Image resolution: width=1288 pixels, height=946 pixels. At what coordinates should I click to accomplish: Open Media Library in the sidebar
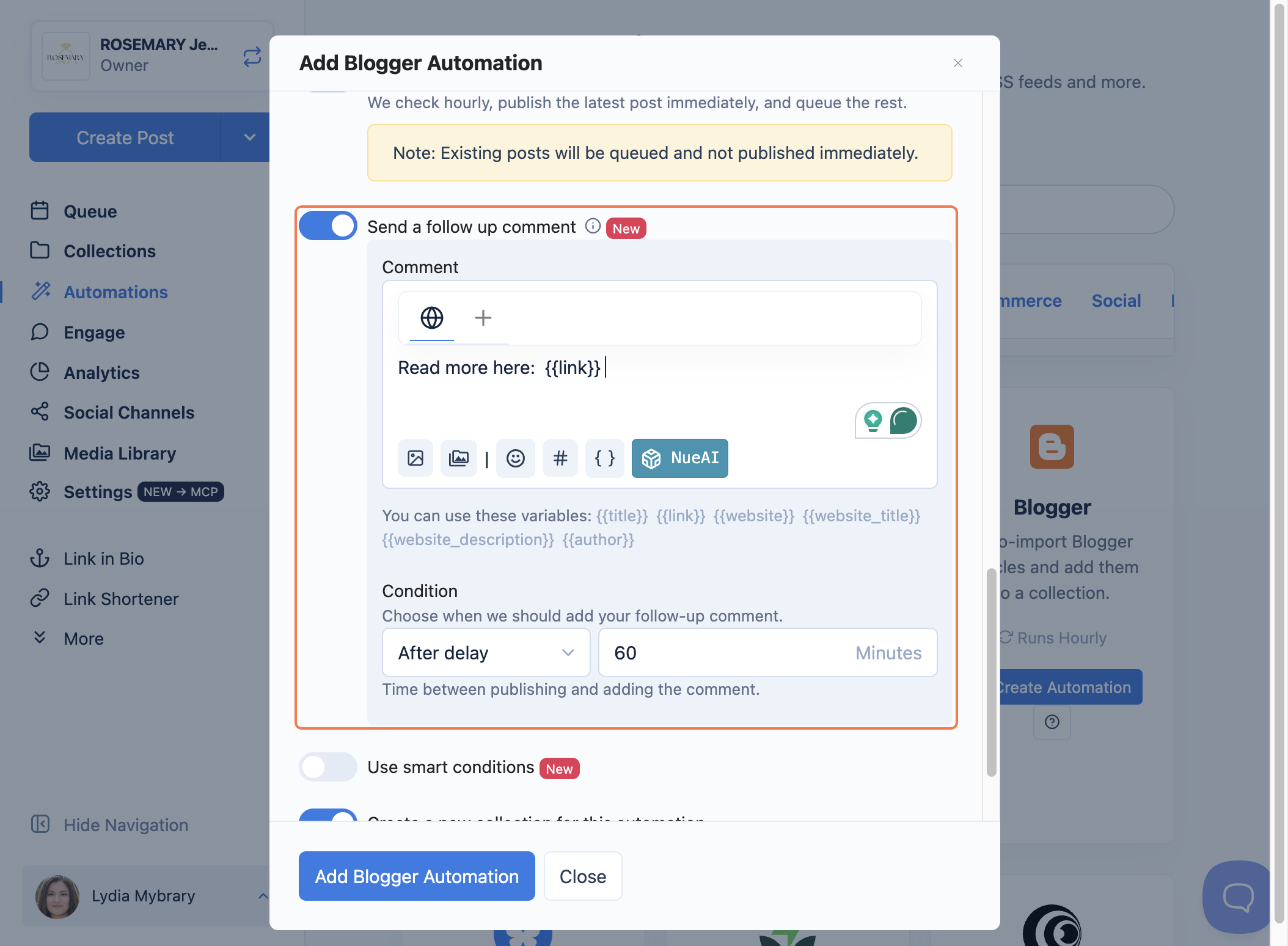[x=120, y=453]
